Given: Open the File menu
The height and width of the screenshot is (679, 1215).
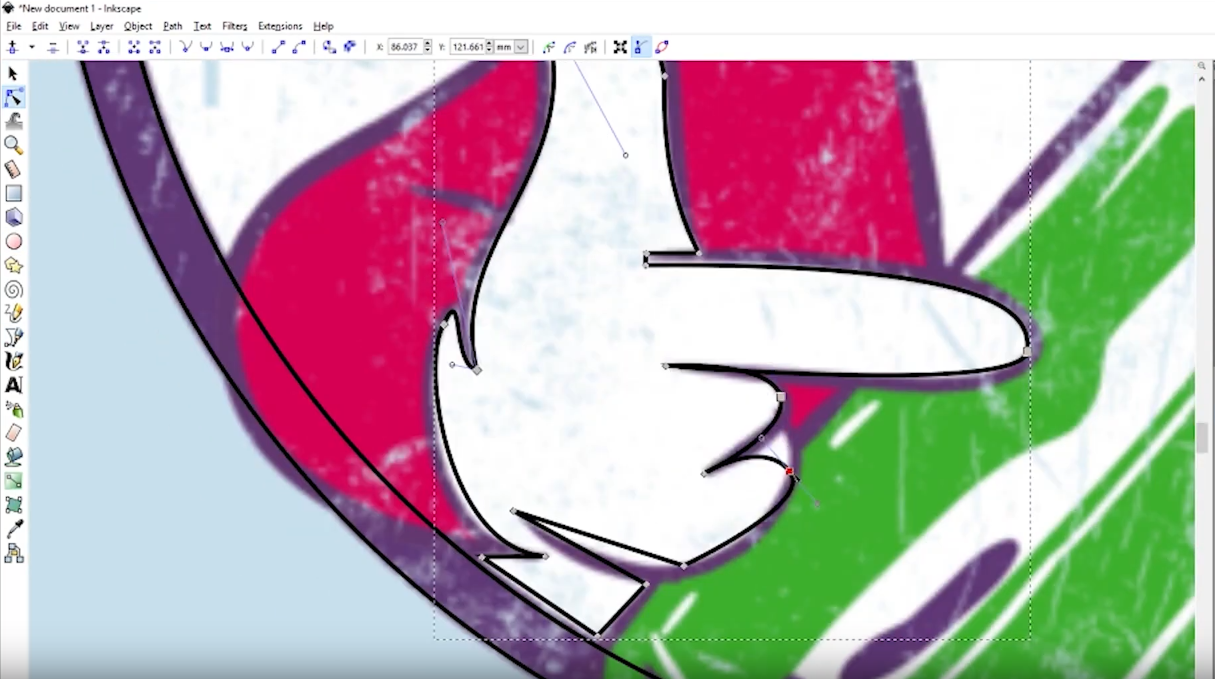Looking at the screenshot, I should [13, 26].
